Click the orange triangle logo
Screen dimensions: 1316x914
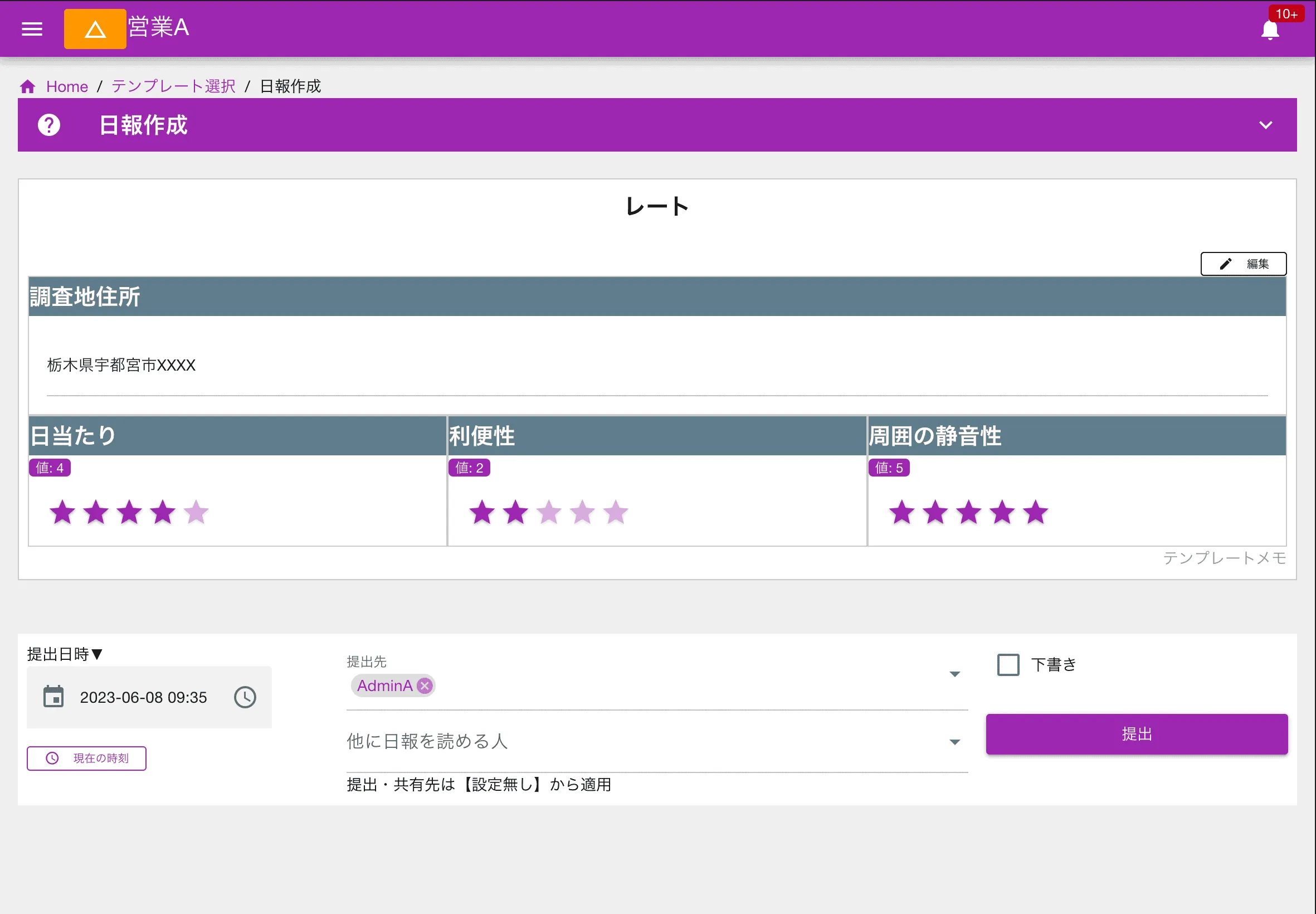coord(95,28)
